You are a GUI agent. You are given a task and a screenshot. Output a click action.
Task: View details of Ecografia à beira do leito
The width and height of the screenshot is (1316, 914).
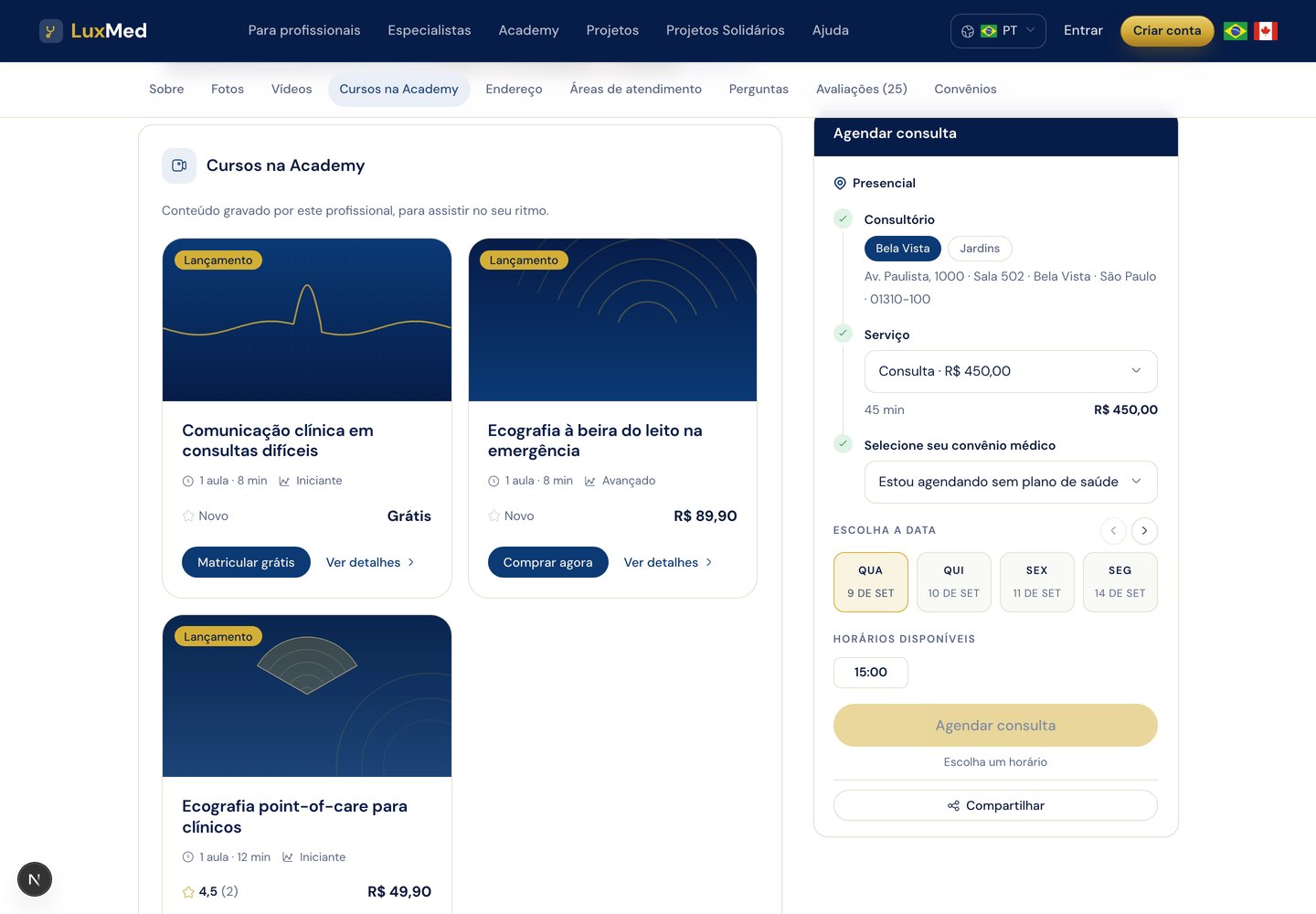click(668, 562)
